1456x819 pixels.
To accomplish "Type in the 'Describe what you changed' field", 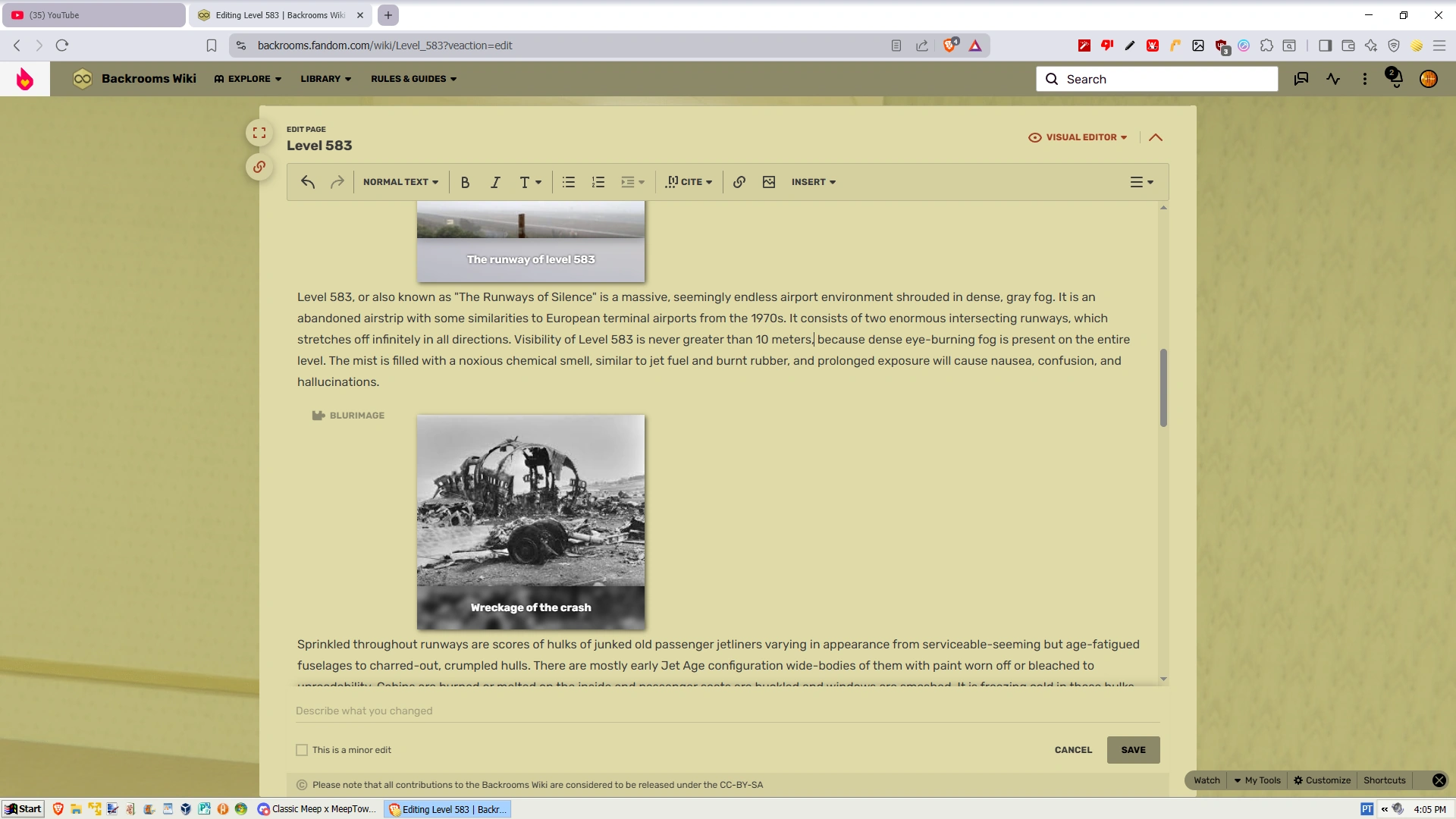I will [x=531, y=711].
